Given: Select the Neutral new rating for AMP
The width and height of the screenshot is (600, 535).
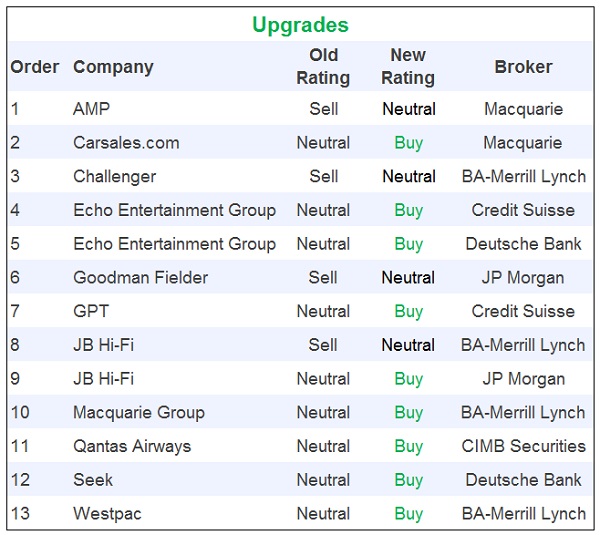Looking at the screenshot, I should pyautogui.click(x=408, y=109).
